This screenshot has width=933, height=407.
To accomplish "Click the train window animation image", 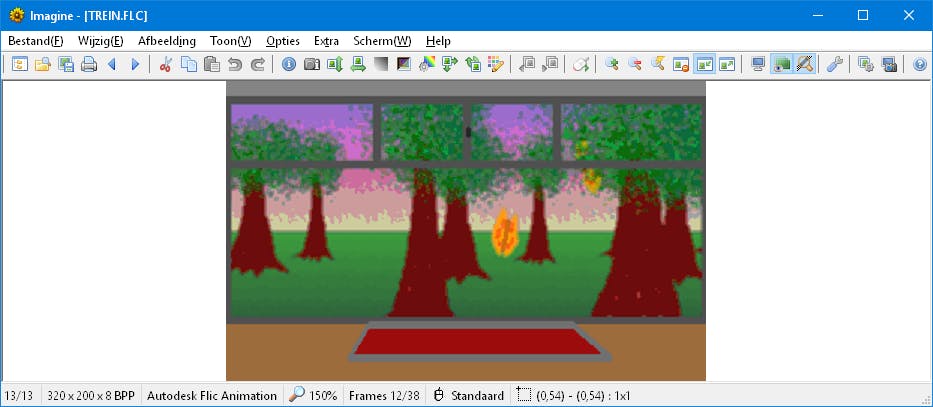I will pyautogui.click(x=466, y=231).
